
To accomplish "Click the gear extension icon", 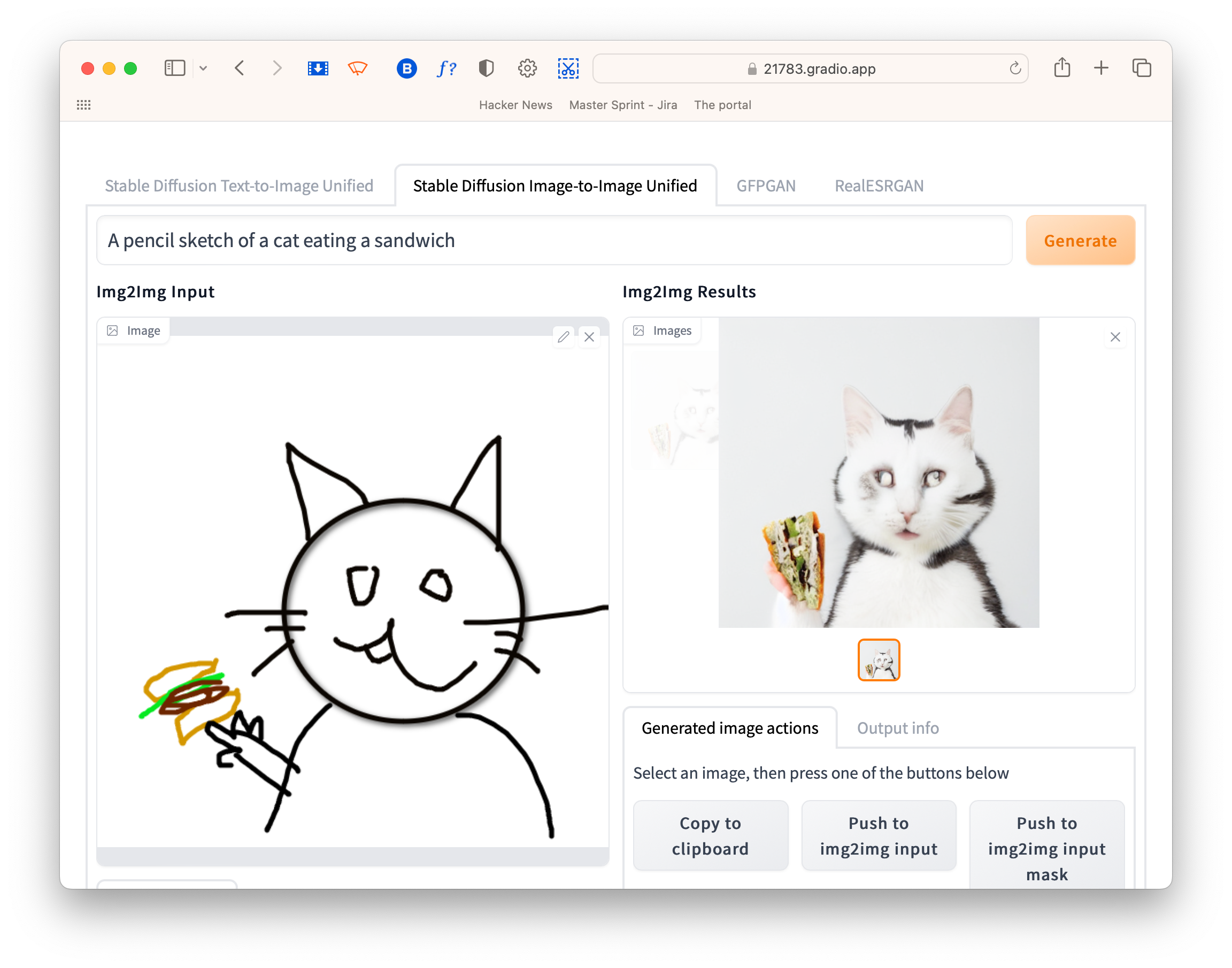I will tap(527, 68).
